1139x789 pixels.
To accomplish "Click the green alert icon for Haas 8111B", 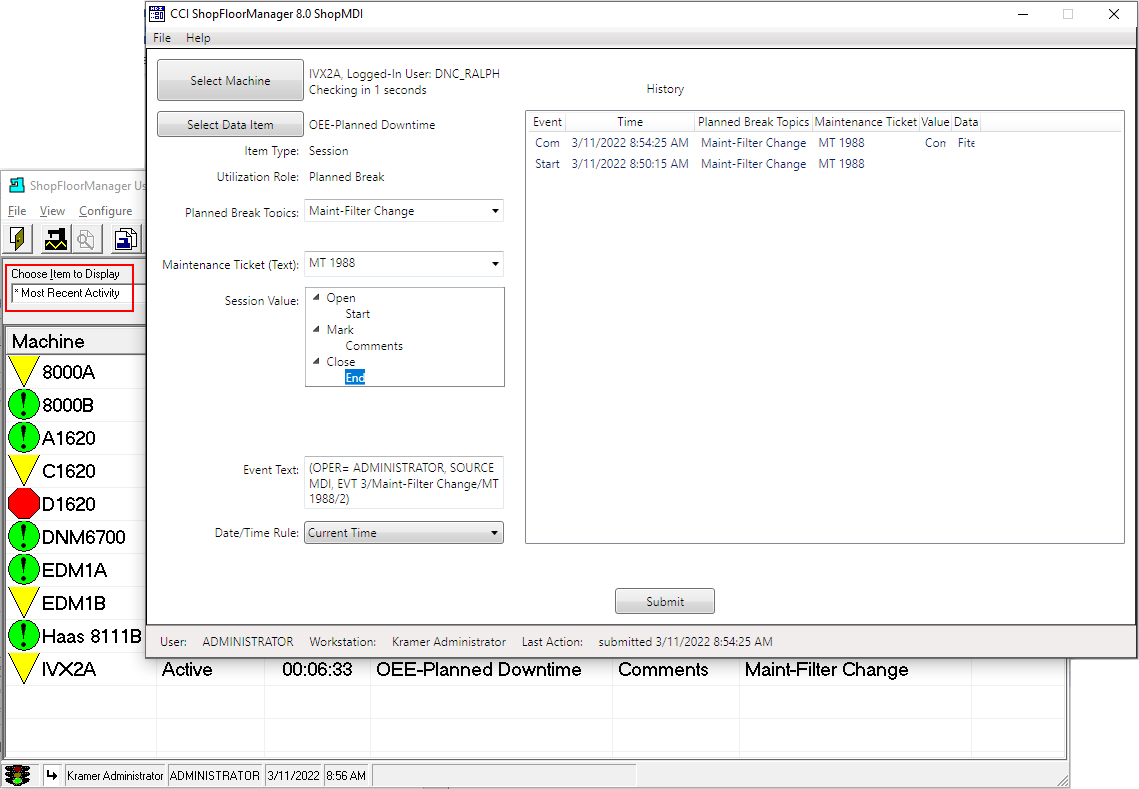I will pyautogui.click(x=23, y=636).
